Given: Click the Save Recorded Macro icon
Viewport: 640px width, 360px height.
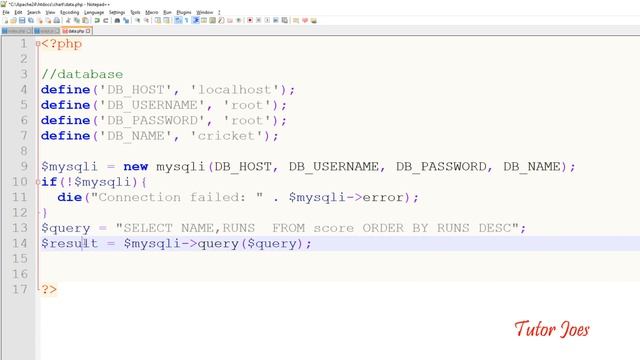Looking at the screenshot, I should [x=284, y=20].
